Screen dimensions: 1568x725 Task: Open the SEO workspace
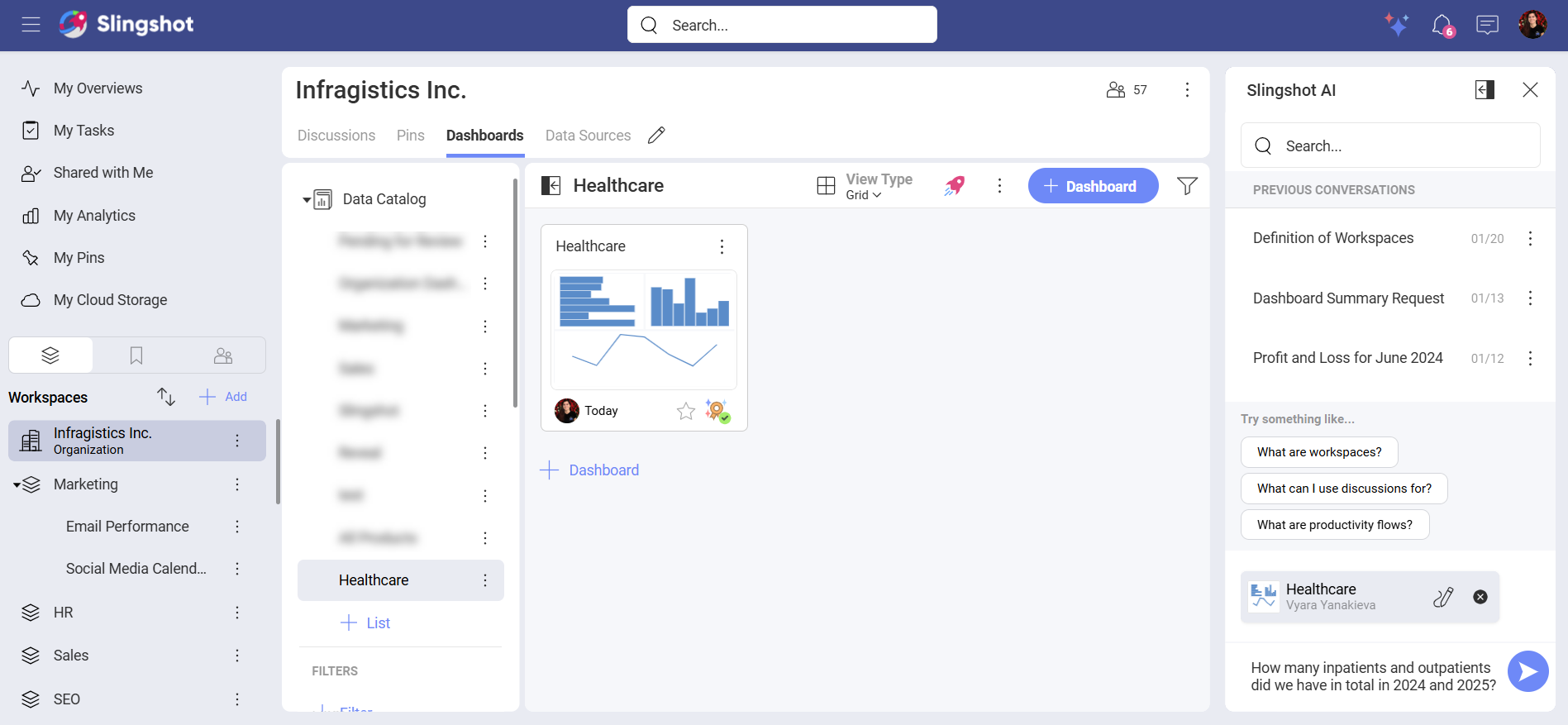click(66, 699)
